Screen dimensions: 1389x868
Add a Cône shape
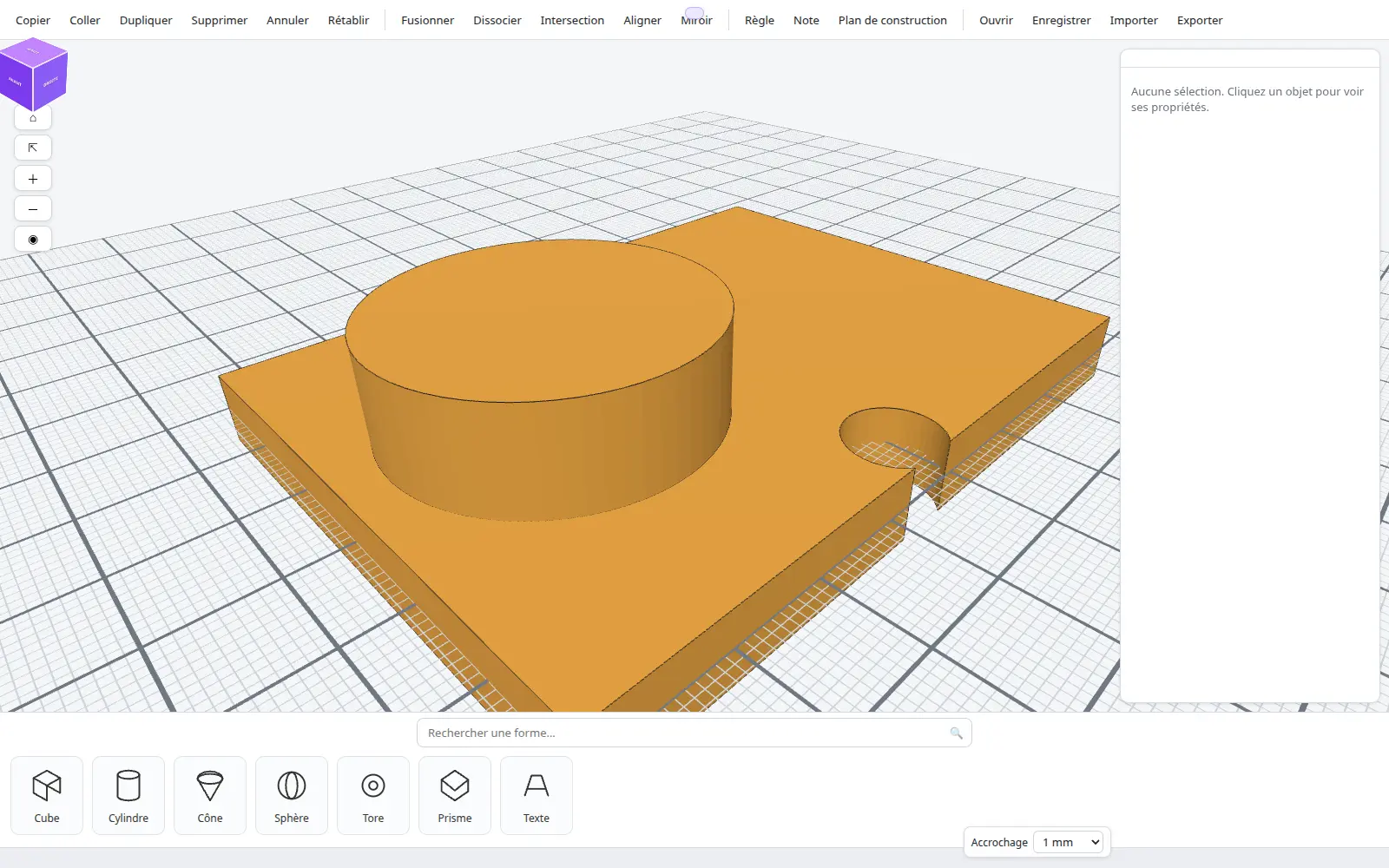point(210,795)
